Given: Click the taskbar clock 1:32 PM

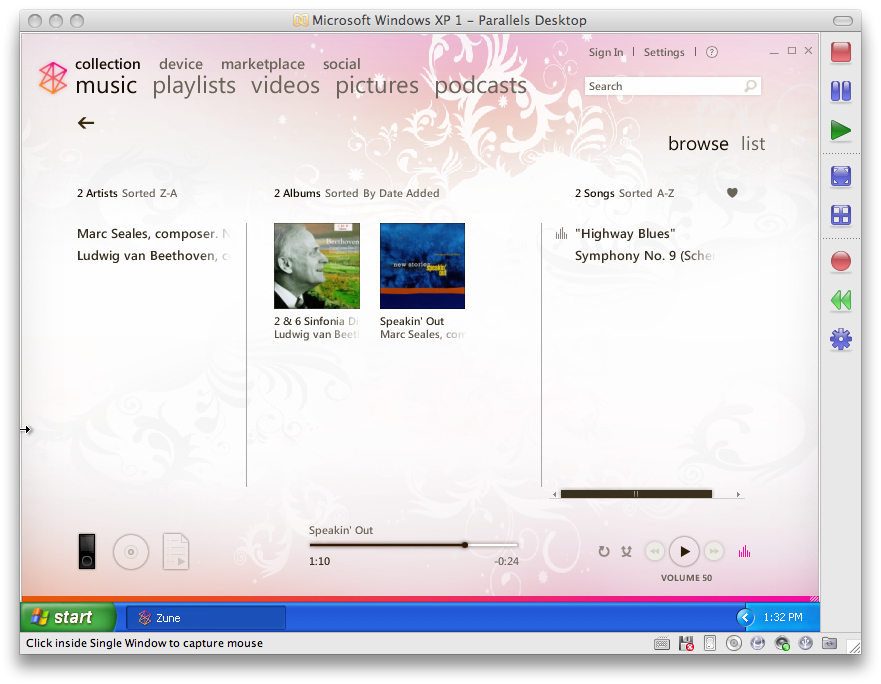Looking at the screenshot, I should 783,617.
